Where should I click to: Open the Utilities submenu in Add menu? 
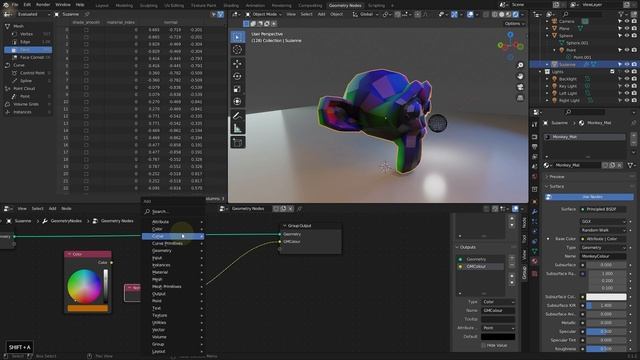(x=173, y=322)
